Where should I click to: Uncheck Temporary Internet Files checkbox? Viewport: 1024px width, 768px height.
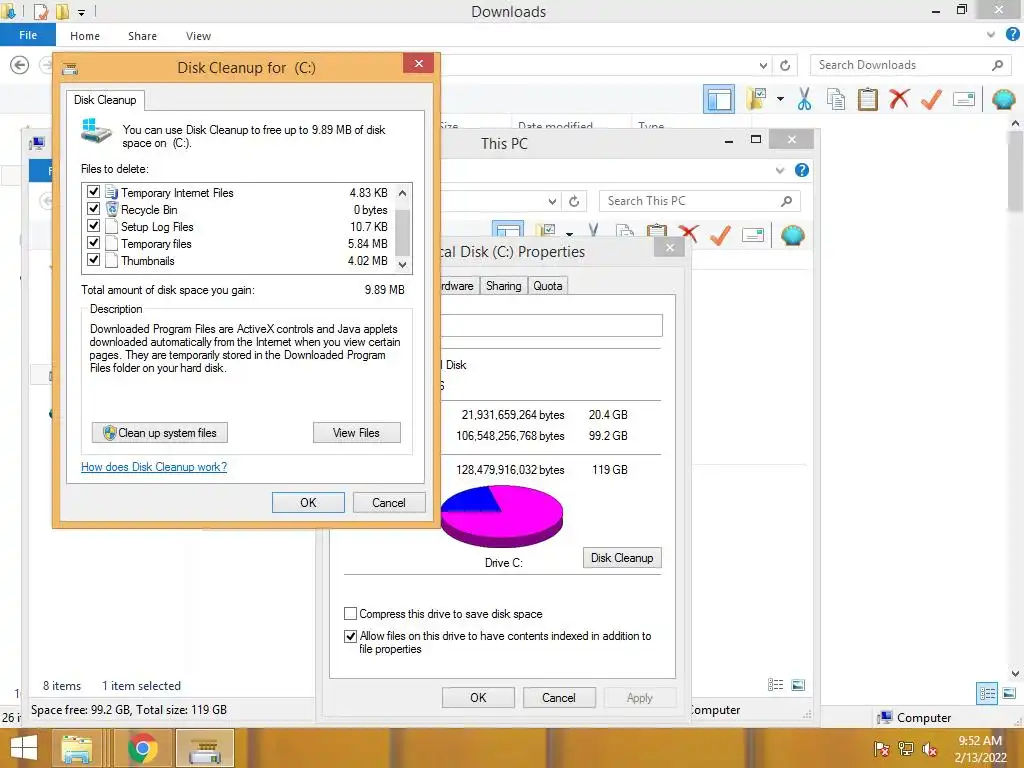click(93, 192)
